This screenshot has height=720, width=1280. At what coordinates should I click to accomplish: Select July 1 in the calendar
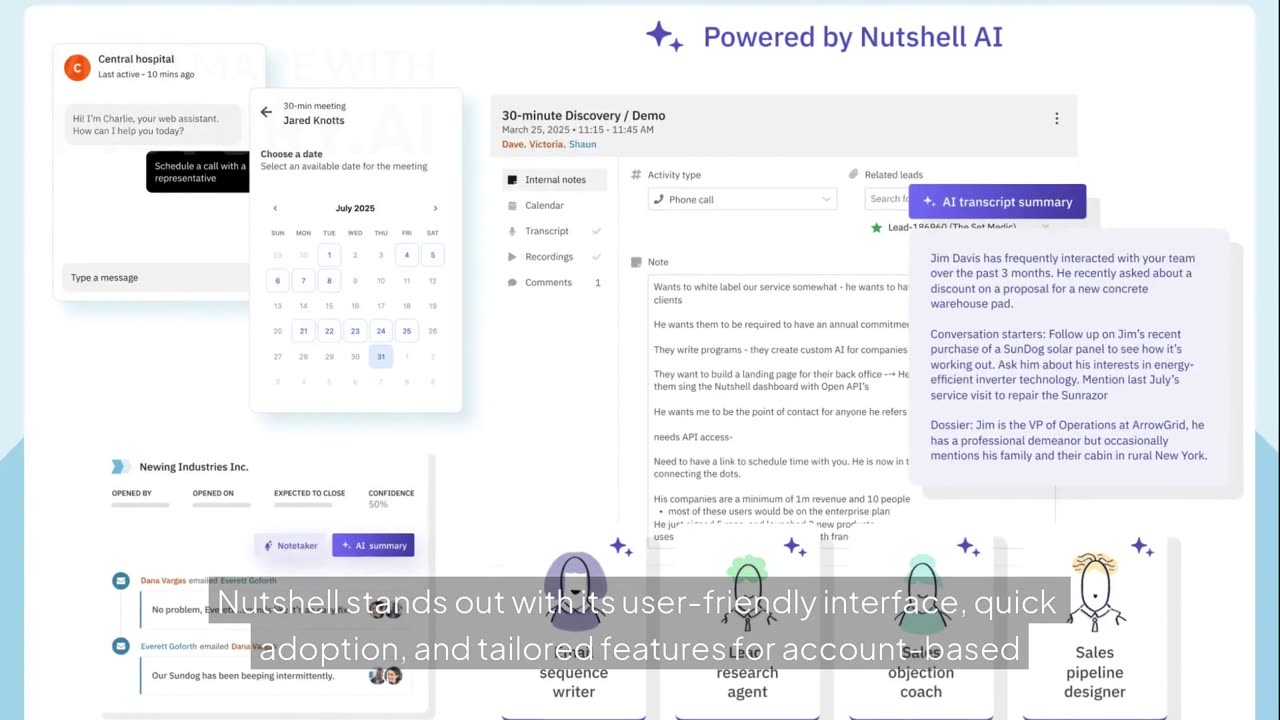pos(329,255)
